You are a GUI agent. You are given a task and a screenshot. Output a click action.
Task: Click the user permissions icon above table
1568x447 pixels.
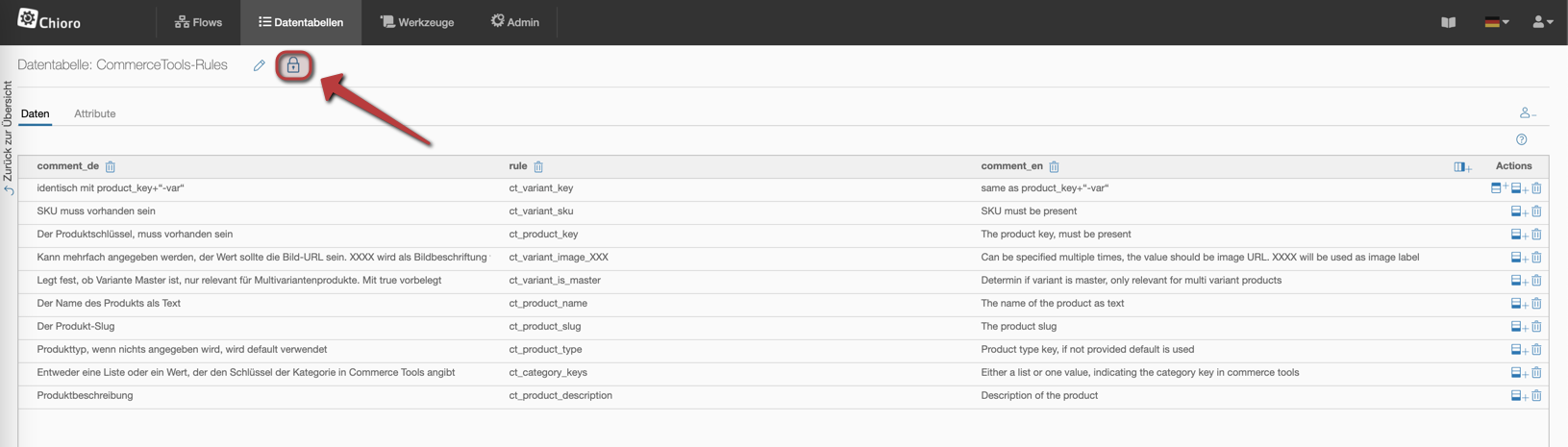coord(1527,113)
